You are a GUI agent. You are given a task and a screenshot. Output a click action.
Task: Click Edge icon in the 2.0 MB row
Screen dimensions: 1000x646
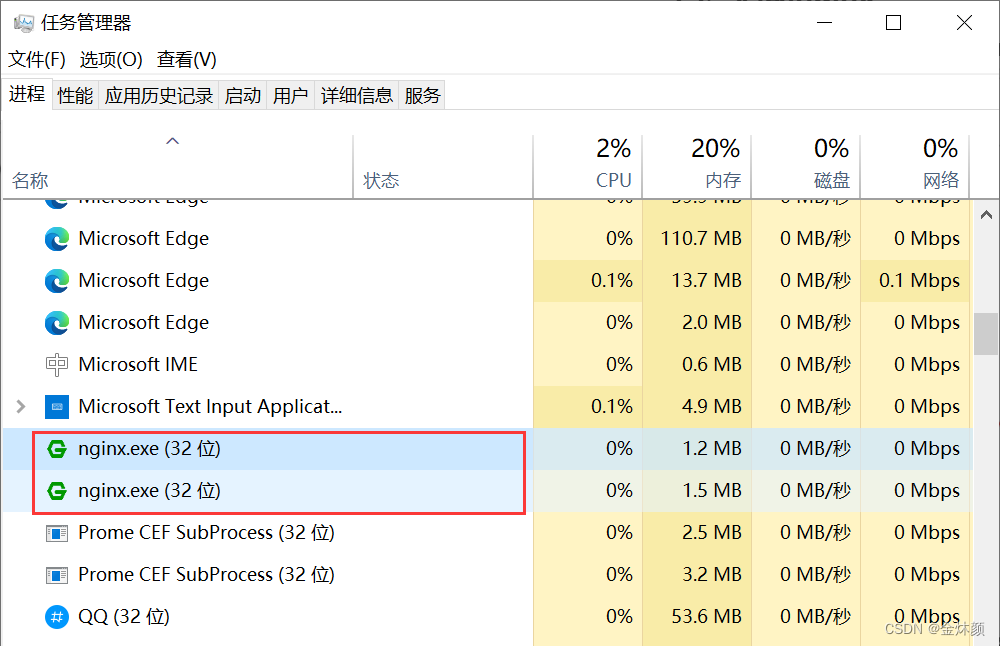[x=57, y=323]
